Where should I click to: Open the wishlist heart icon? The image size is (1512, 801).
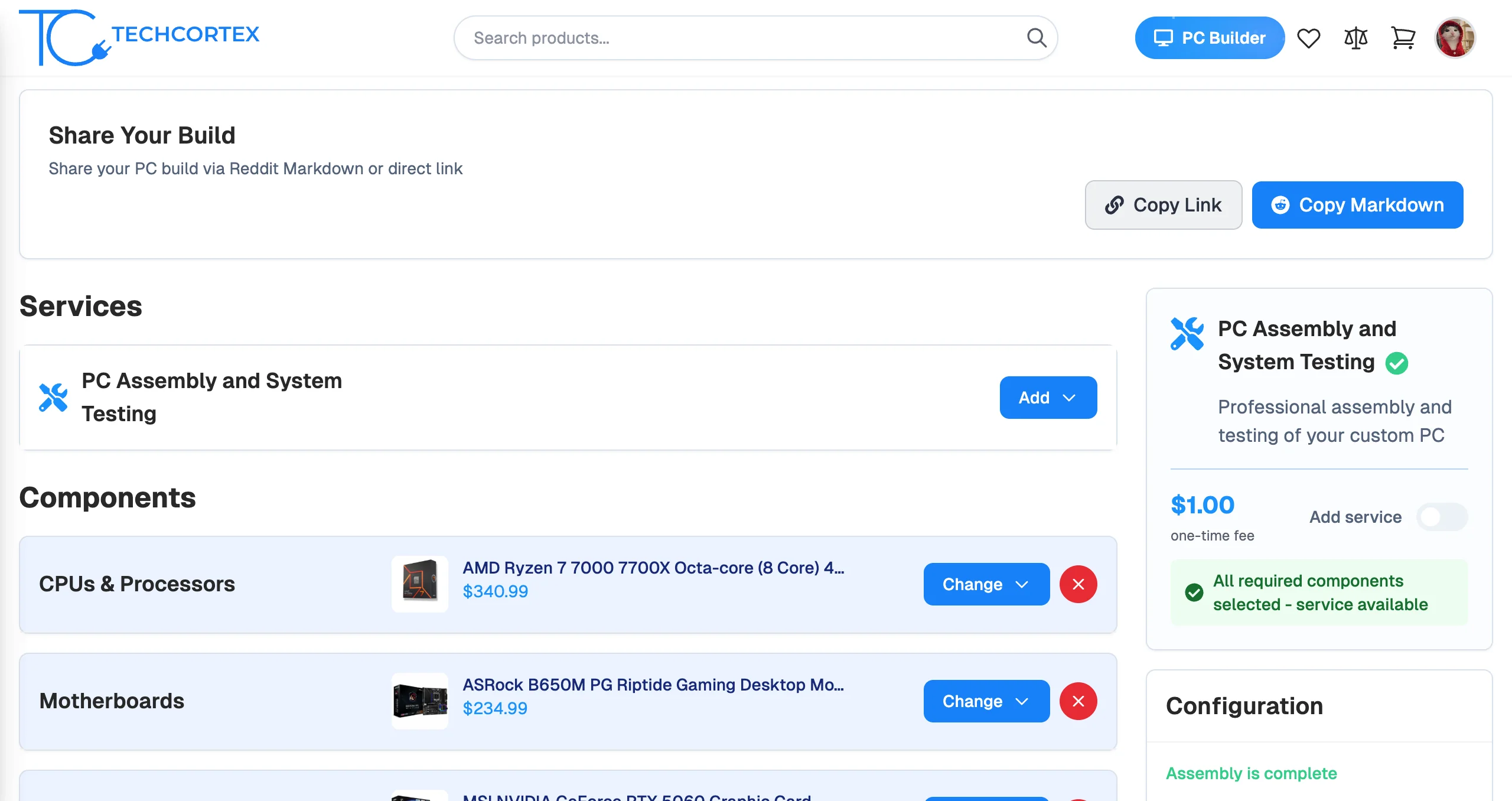tap(1308, 38)
